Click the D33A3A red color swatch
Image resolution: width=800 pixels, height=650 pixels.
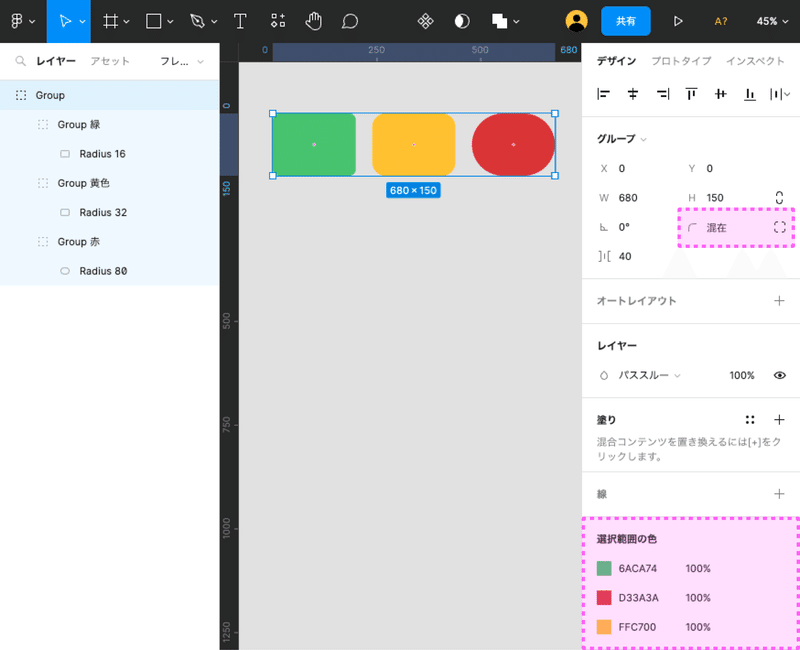(604, 597)
